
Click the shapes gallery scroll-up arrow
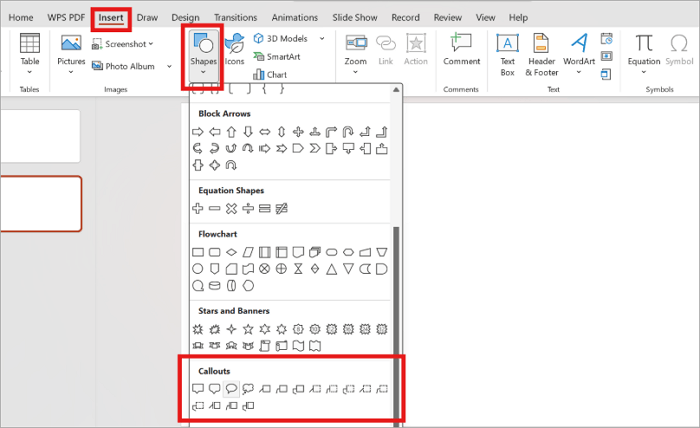tap(396, 90)
